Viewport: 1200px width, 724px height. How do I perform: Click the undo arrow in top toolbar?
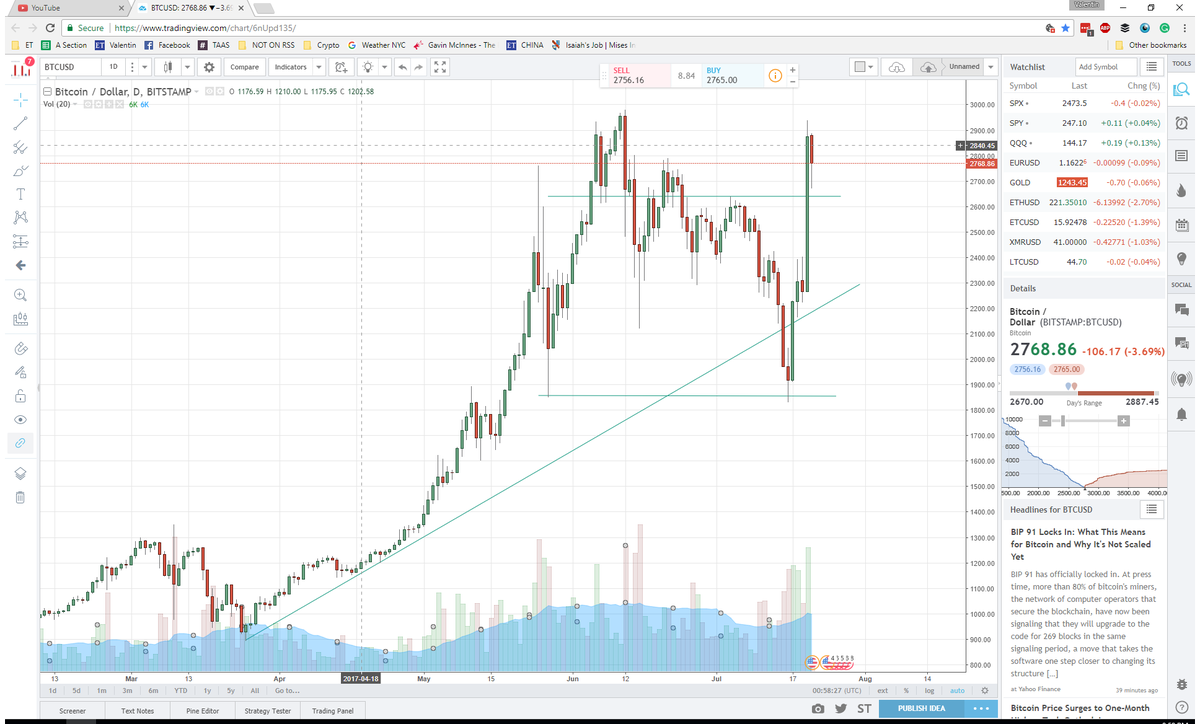[x=402, y=67]
